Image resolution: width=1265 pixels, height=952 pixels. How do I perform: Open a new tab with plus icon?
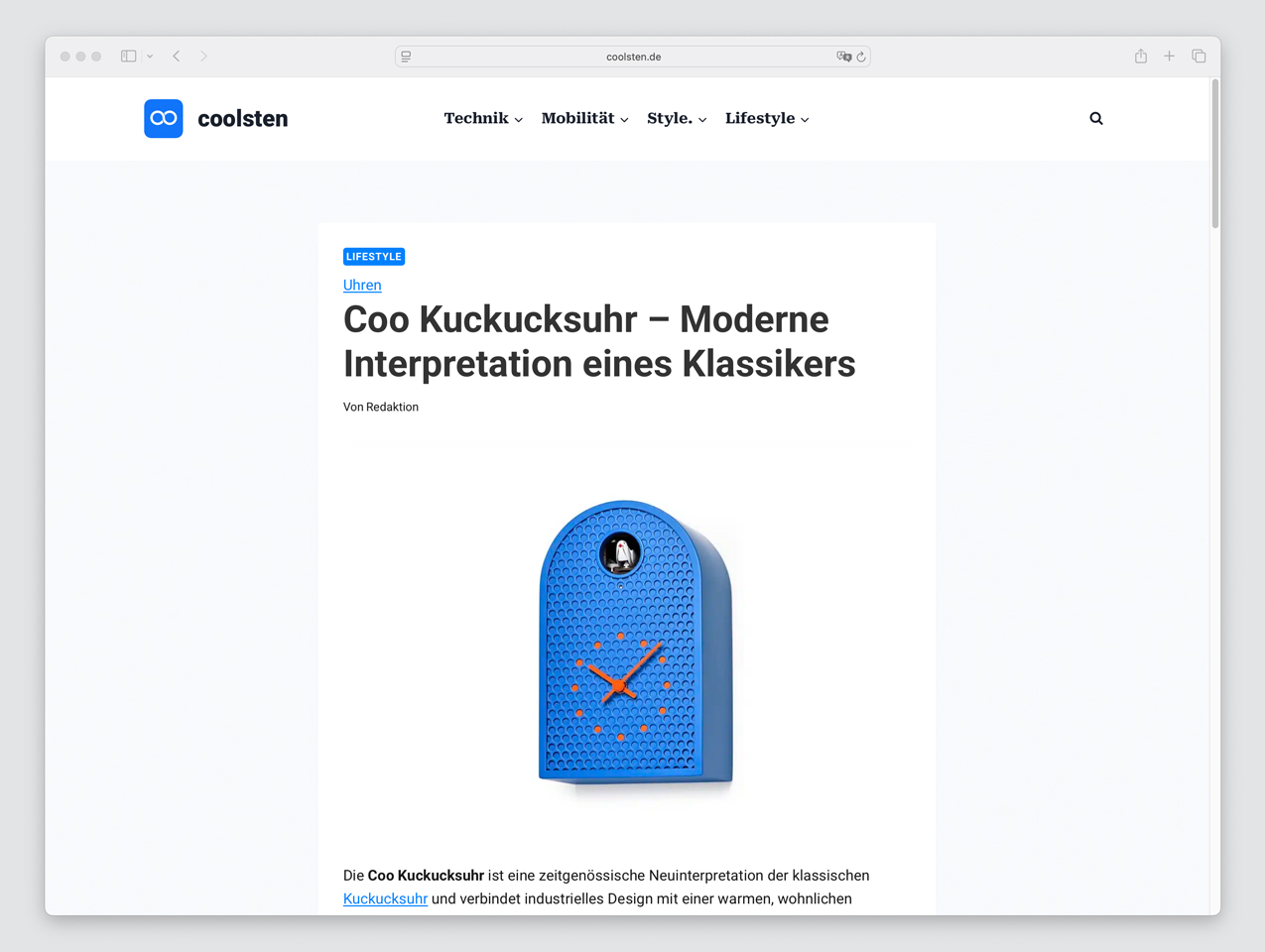[x=1169, y=57]
